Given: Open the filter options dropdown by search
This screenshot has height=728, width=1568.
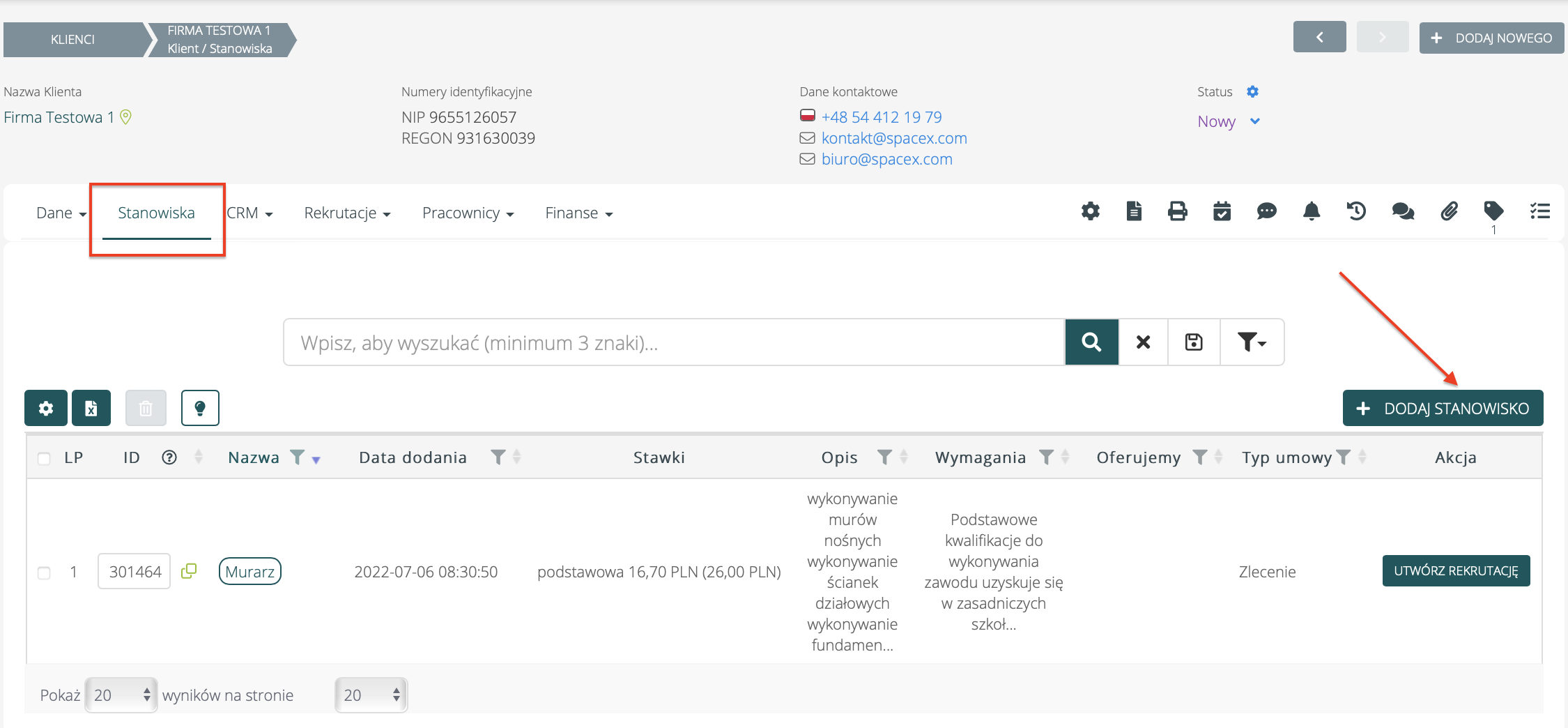Looking at the screenshot, I should tap(1252, 342).
